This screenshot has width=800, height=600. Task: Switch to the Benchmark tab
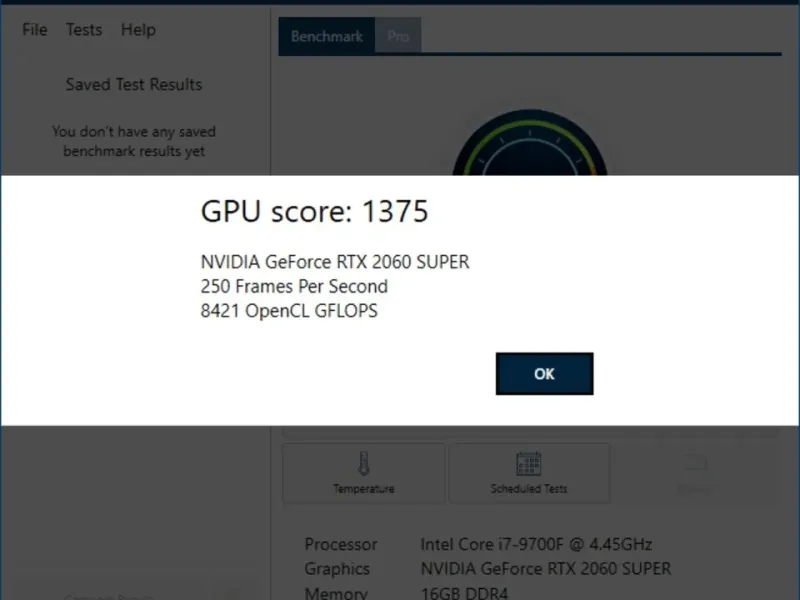click(327, 36)
